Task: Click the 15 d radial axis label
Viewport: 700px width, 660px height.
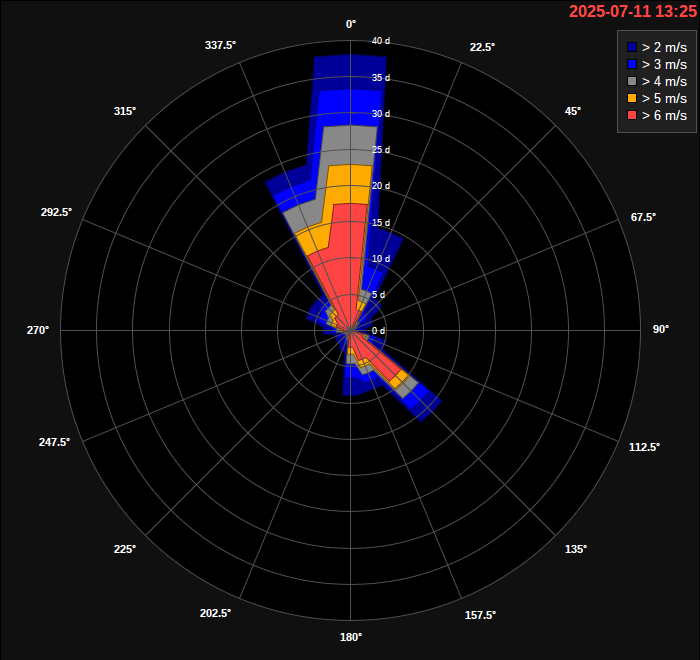Action: click(381, 222)
